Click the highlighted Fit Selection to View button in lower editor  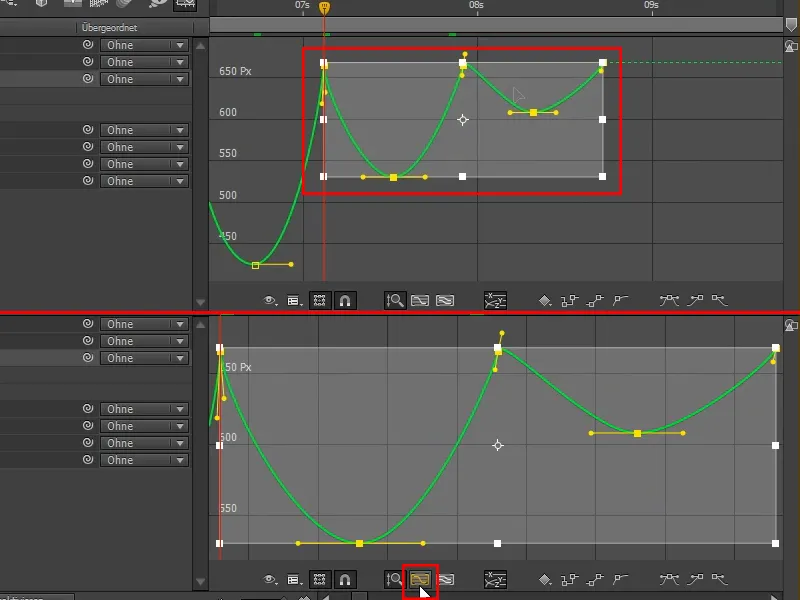[420, 580]
